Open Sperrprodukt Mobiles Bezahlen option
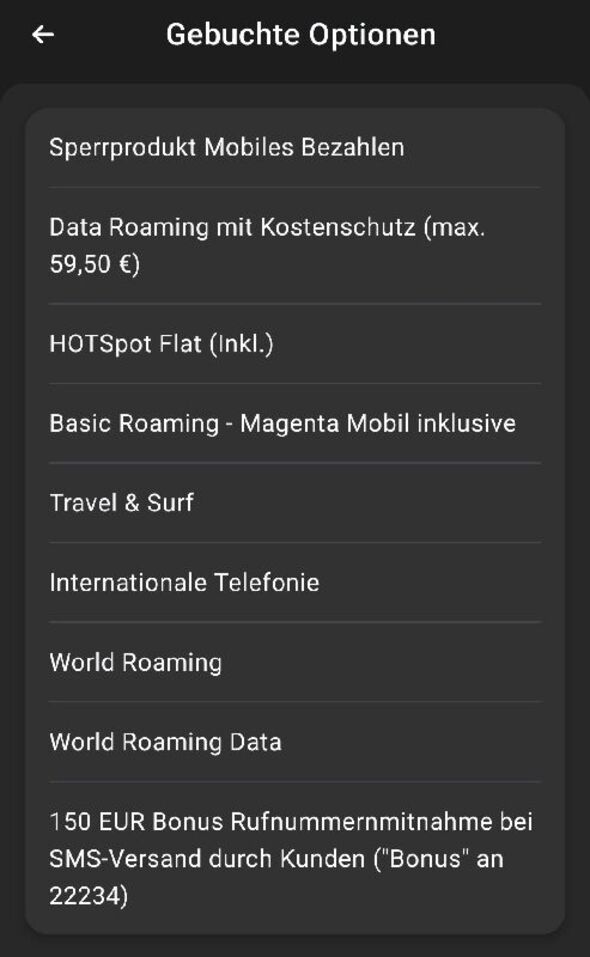590x957 pixels. tap(295, 148)
